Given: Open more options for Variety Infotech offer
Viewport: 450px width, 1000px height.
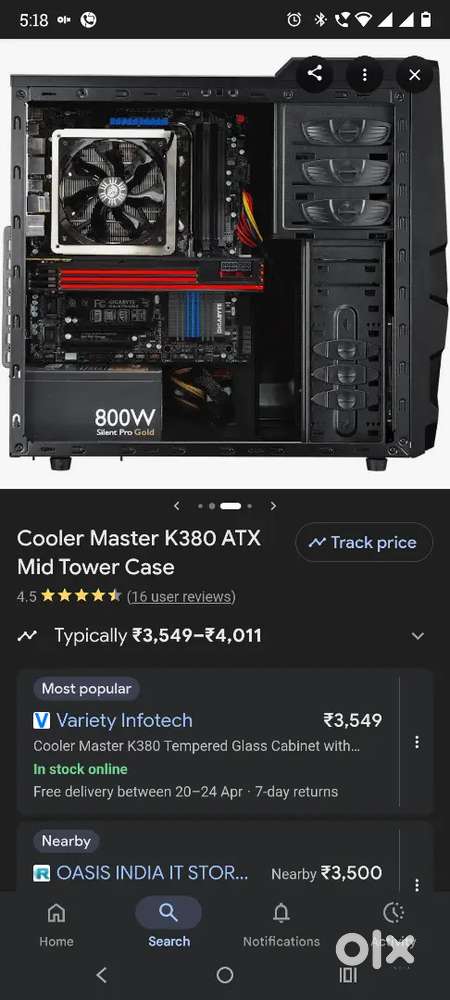Looking at the screenshot, I should pyautogui.click(x=417, y=742).
